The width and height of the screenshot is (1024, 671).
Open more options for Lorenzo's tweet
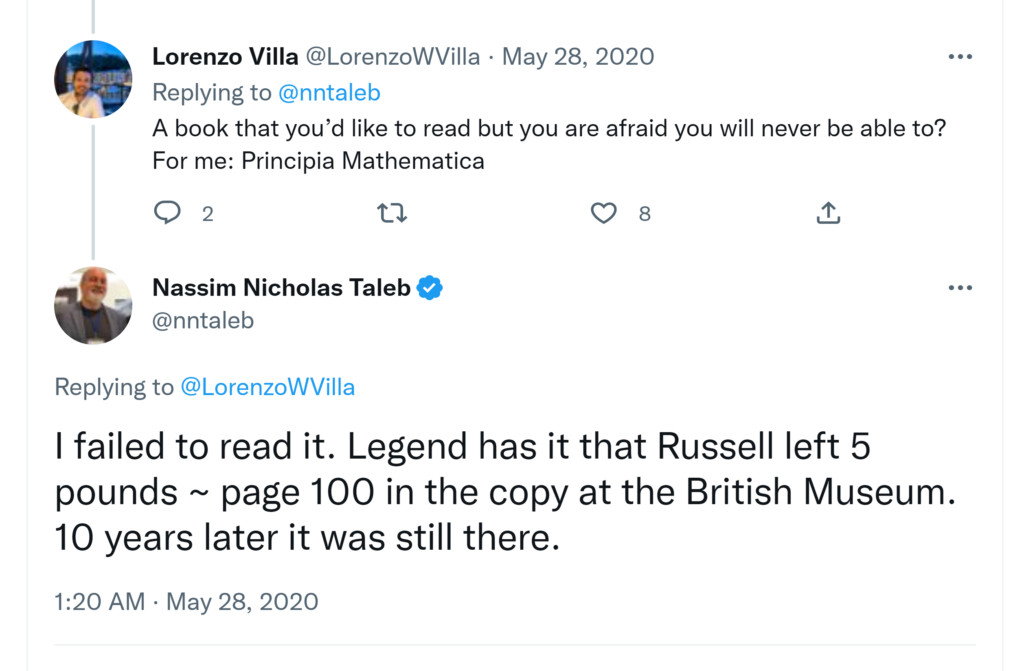pyautogui.click(x=960, y=57)
